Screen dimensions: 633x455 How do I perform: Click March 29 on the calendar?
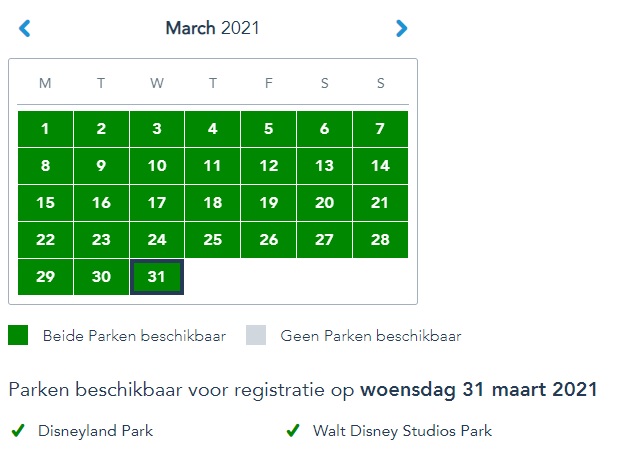click(x=45, y=277)
